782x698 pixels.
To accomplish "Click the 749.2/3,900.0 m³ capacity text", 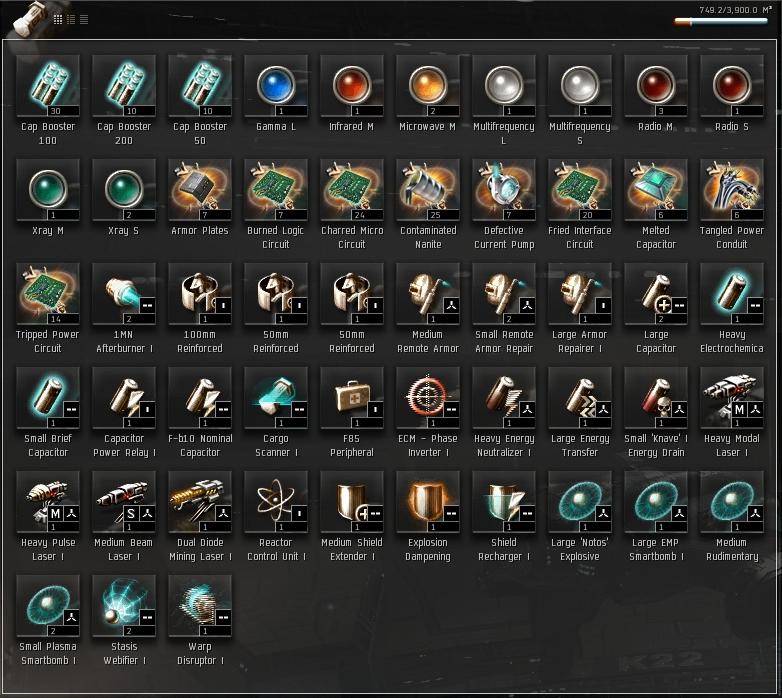I will click(735, 9).
